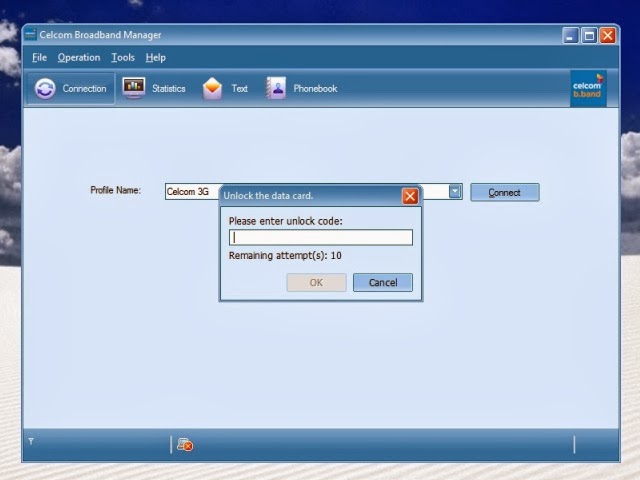
Task: Open the Operation menu
Action: 79,58
